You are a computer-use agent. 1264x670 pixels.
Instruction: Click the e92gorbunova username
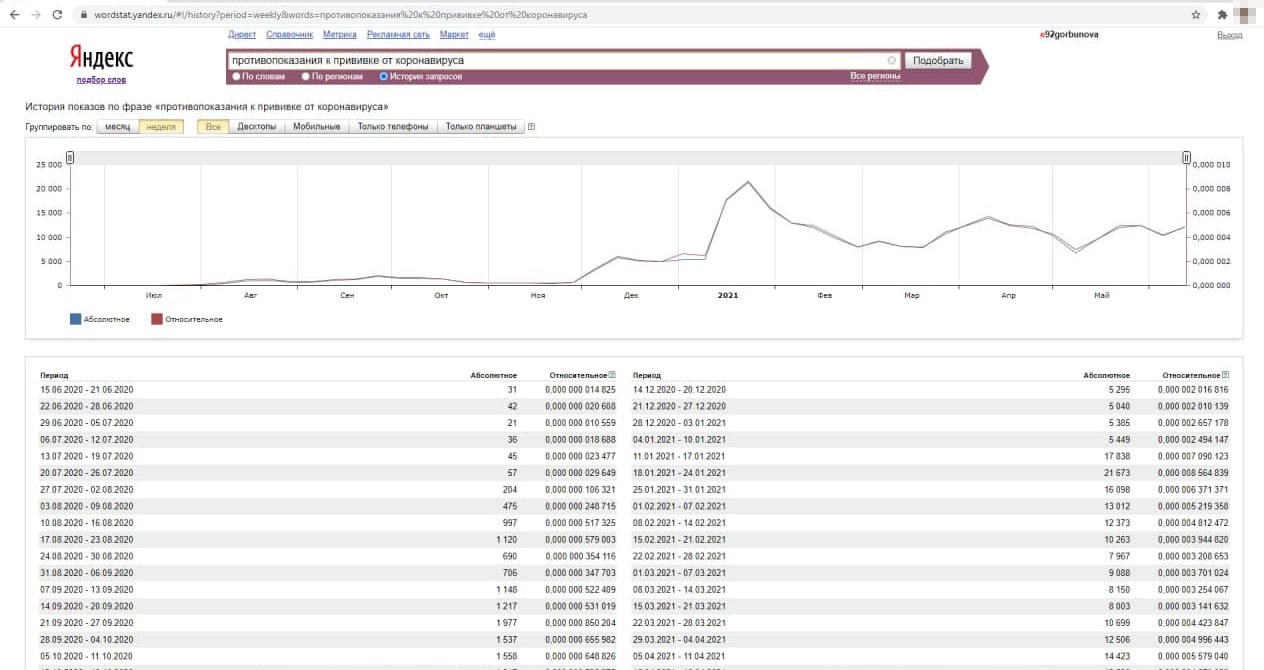click(1070, 35)
